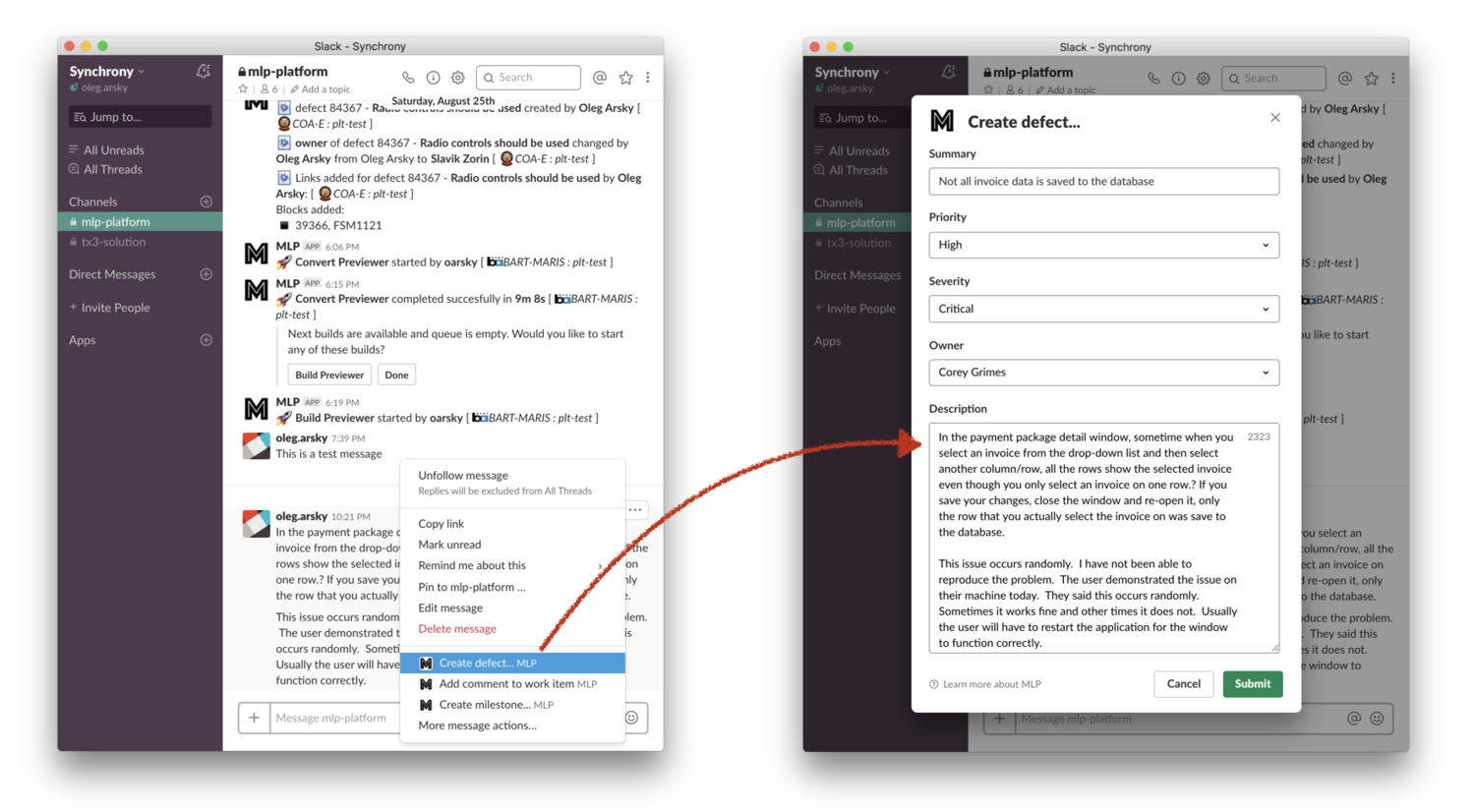Viewport: 1475px width, 812px height.
Task: Open the Priority dropdown set to High
Action: [1103, 245]
